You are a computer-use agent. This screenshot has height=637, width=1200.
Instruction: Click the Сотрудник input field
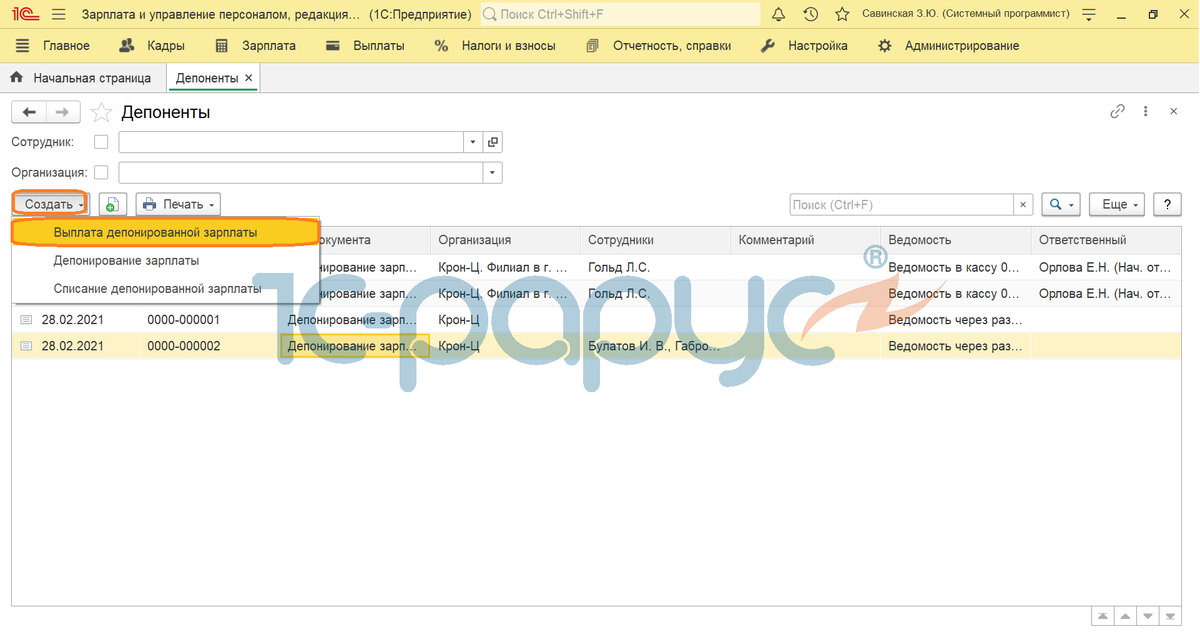[x=291, y=142]
